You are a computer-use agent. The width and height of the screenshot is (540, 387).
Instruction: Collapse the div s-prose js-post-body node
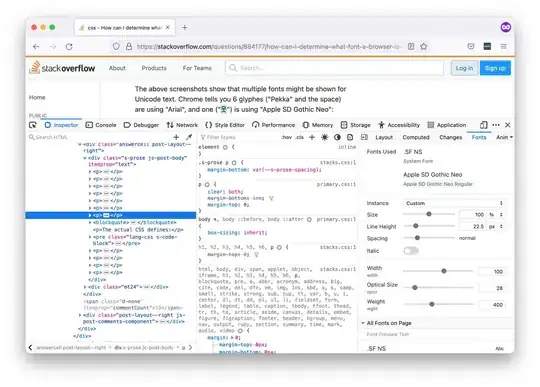tap(85, 158)
